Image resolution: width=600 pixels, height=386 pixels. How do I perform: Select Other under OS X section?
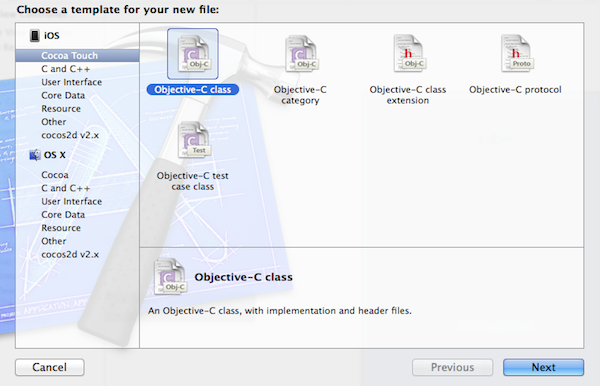(54, 241)
